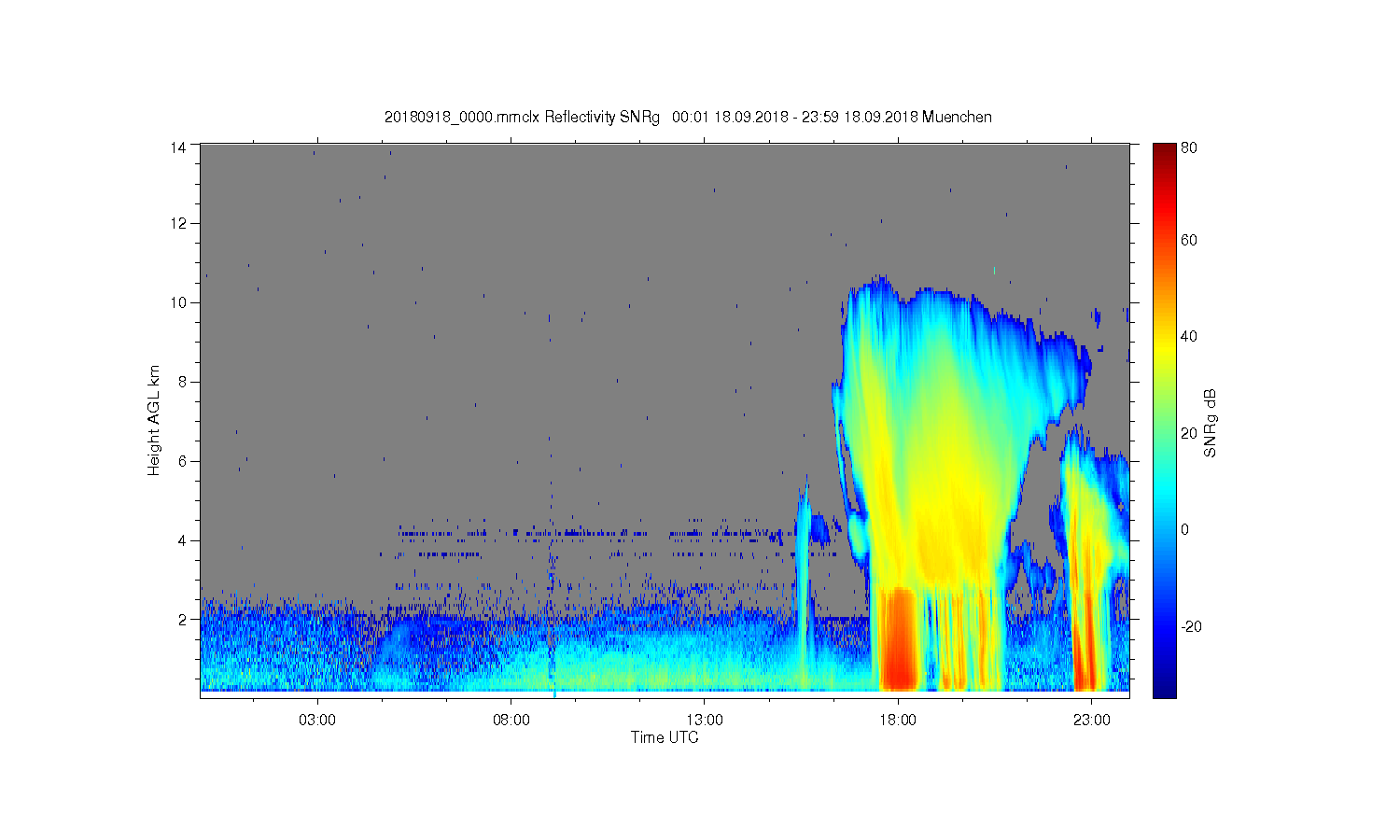The height and width of the screenshot is (840, 1400).
Task: Click the colorbar value label 20
Action: pos(1189,433)
